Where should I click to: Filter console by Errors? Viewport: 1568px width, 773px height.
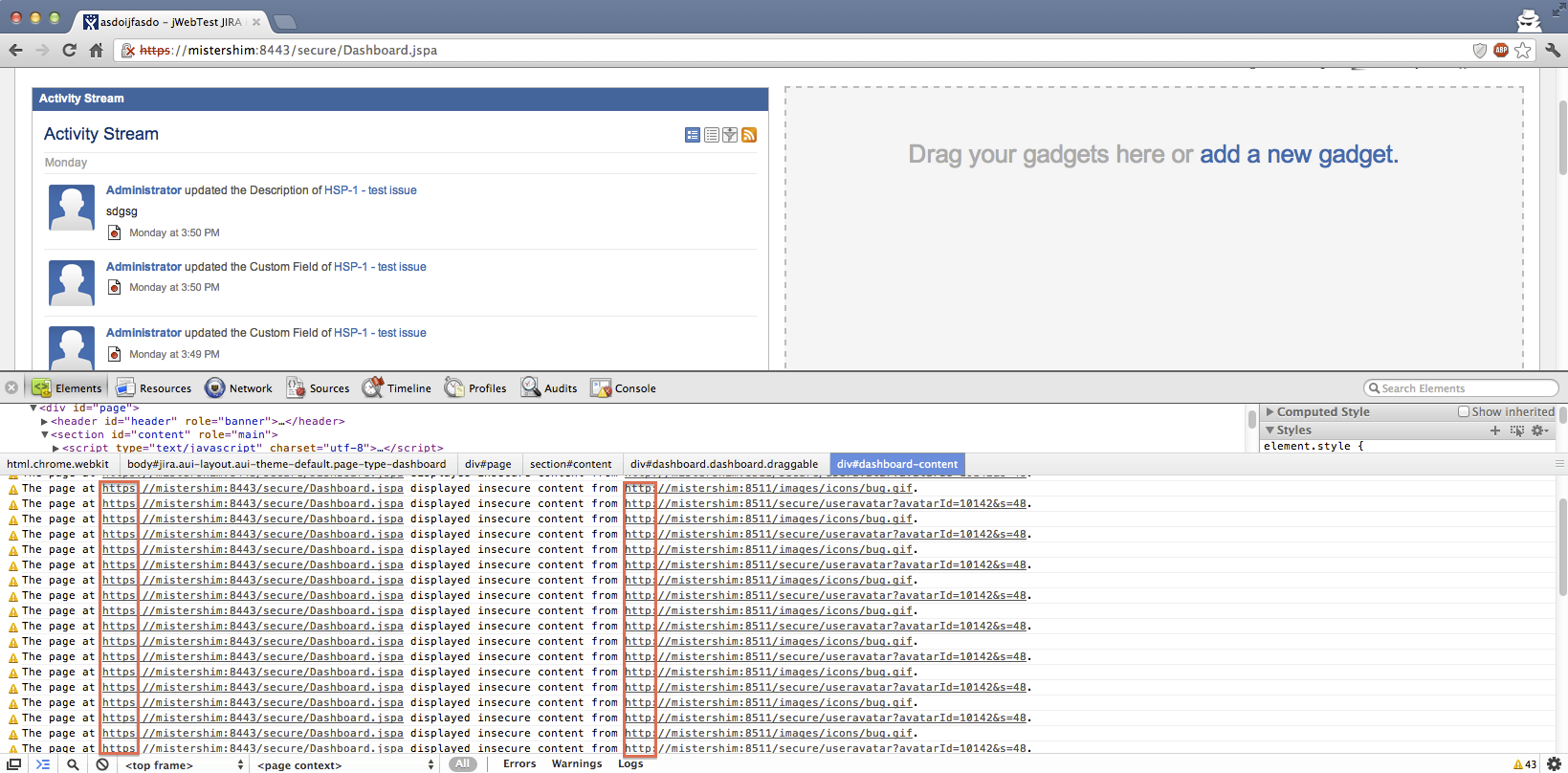click(519, 763)
